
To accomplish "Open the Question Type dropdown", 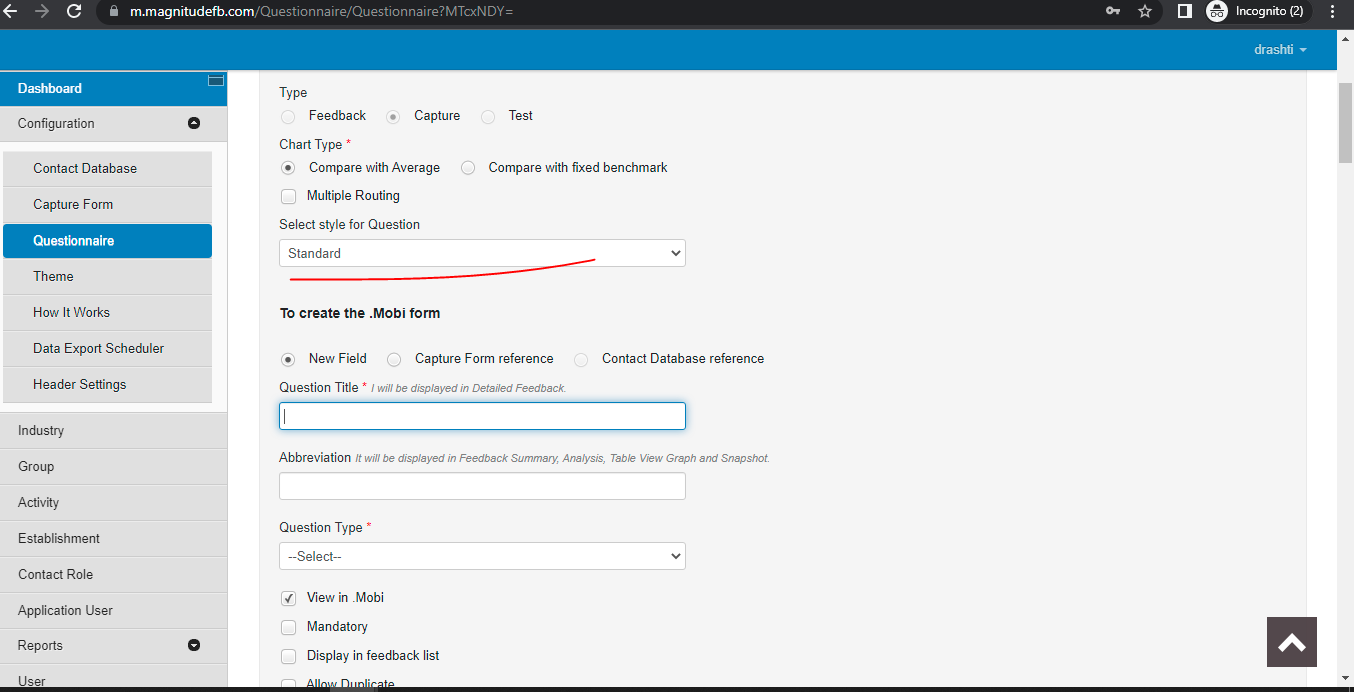I will coord(482,556).
